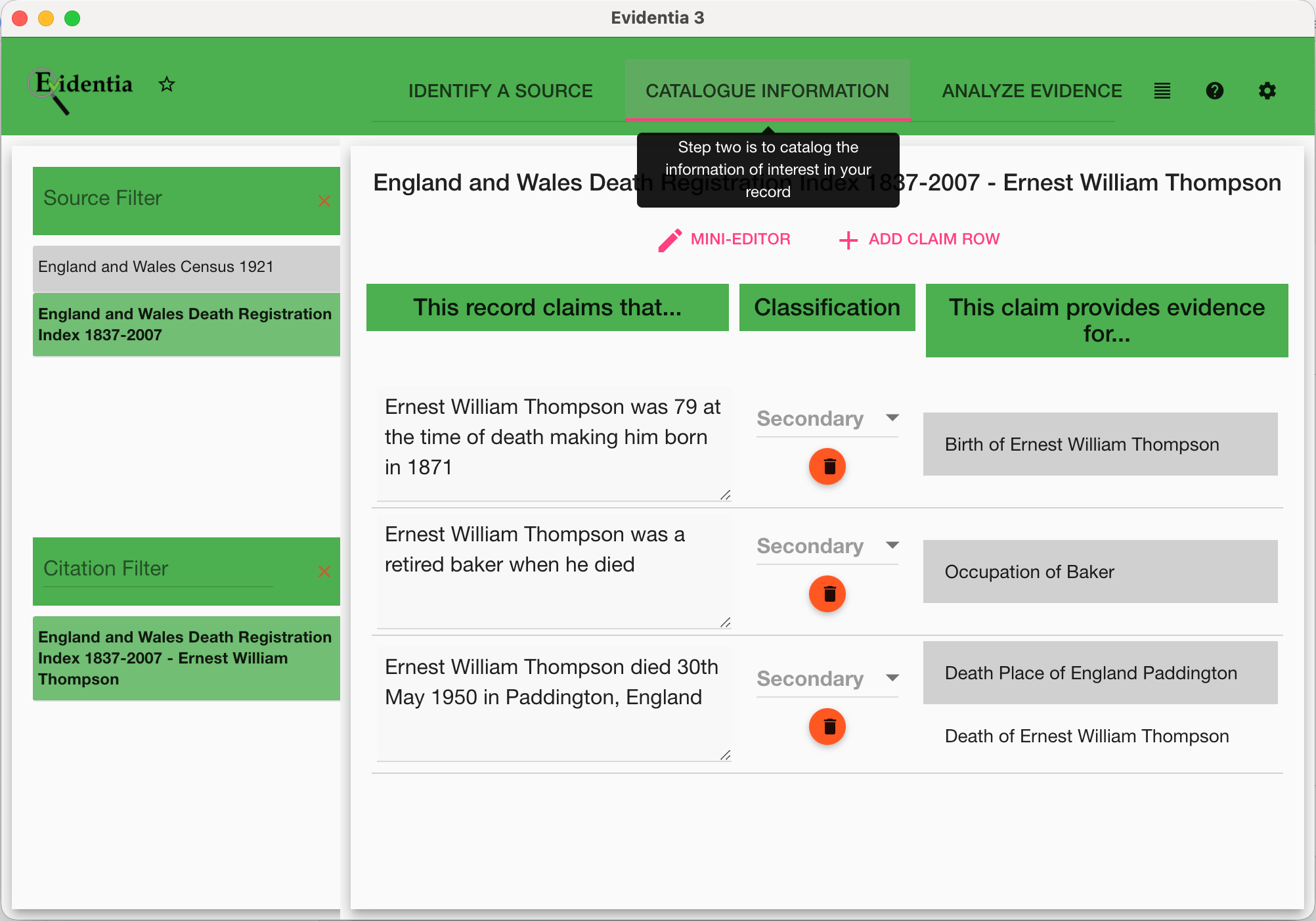The image size is (1316, 921).
Task: Delete the died in Paddington claim row
Action: click(827, 727)
